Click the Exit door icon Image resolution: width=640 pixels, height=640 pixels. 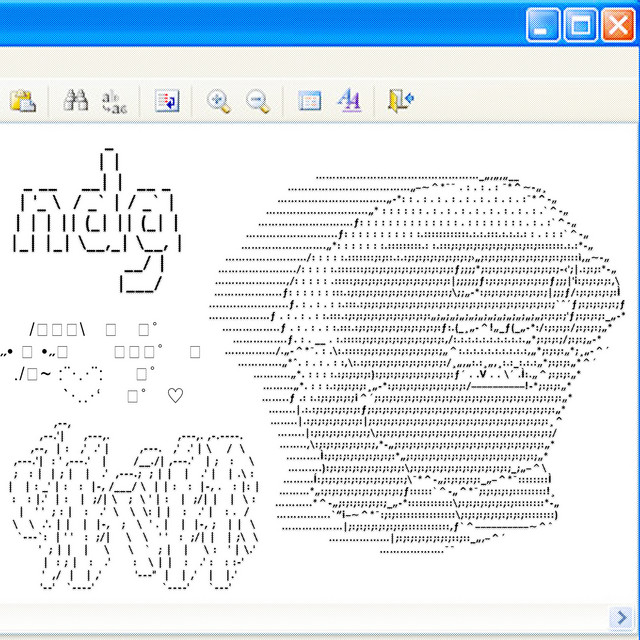pos(401,100)
